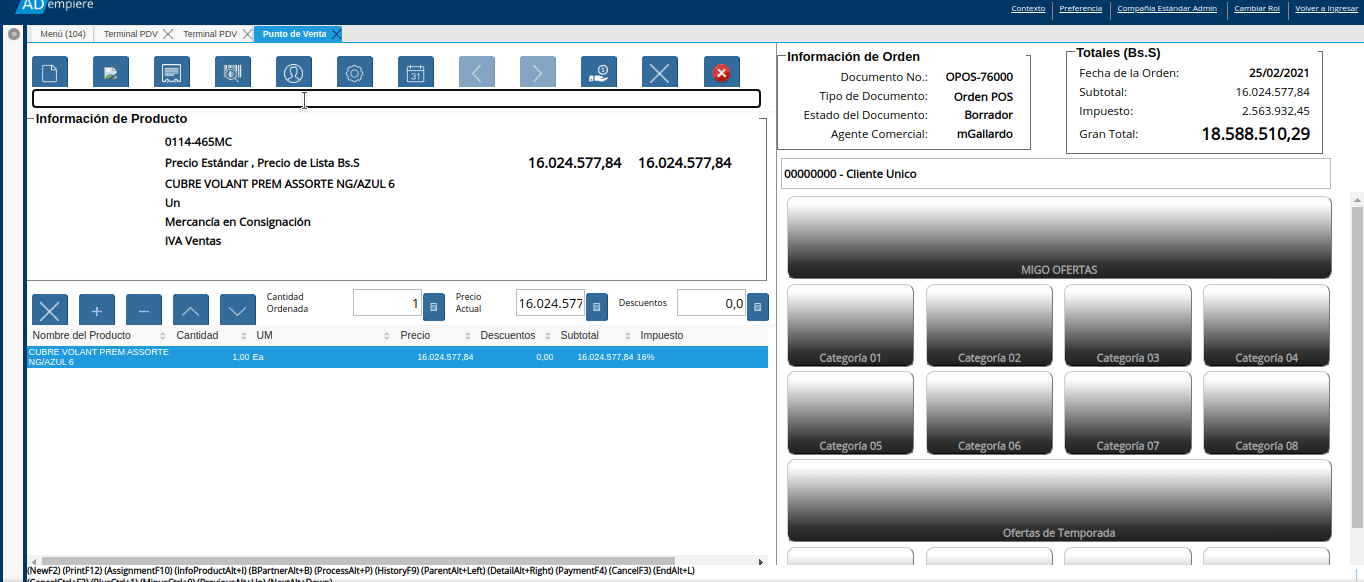Select Categoría 03 button
This screenshot has width=1364, height=582.
pyautogui.click(x=1127, y=326)
